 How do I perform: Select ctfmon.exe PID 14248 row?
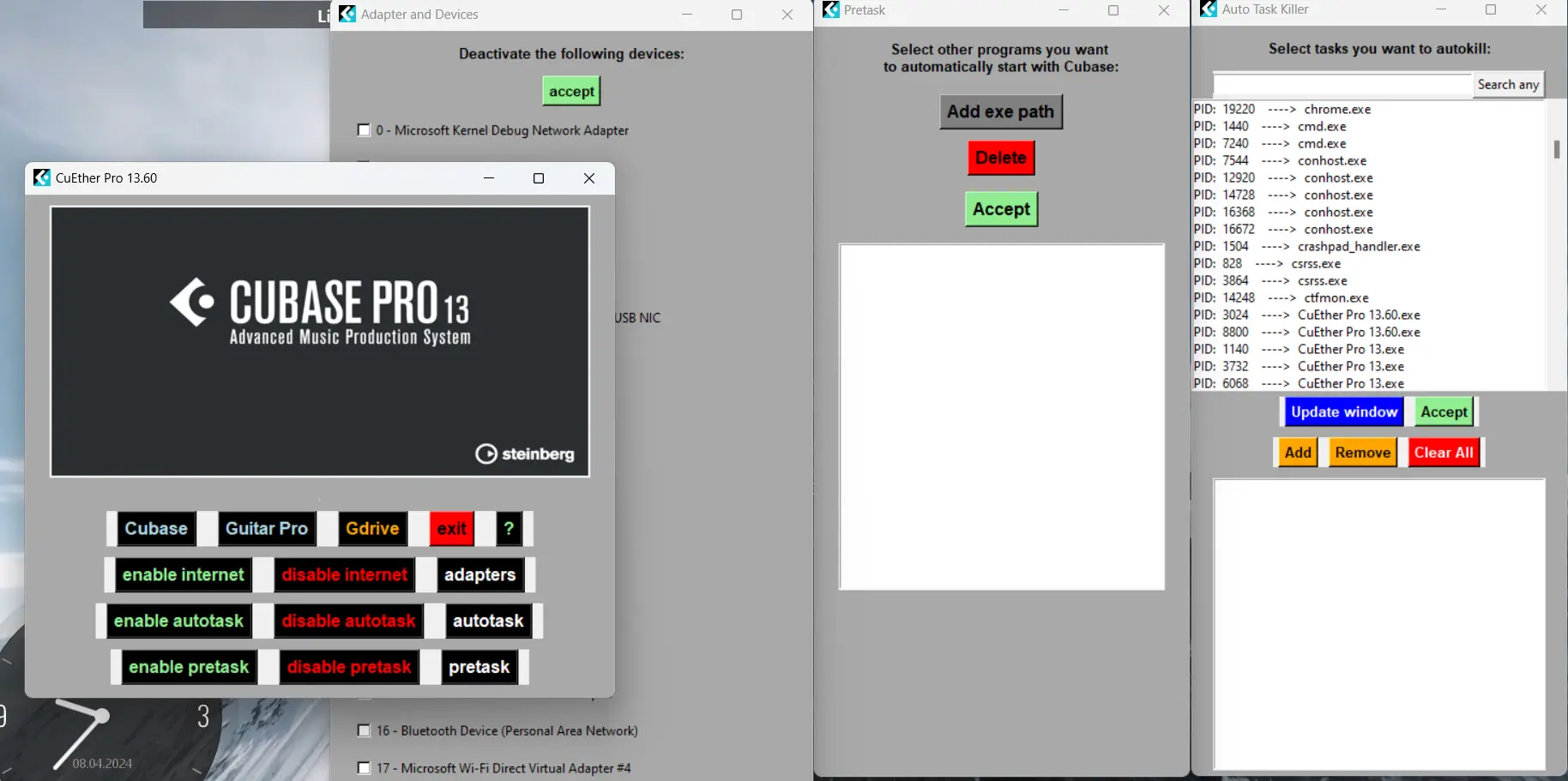(x=1369, y=297)
